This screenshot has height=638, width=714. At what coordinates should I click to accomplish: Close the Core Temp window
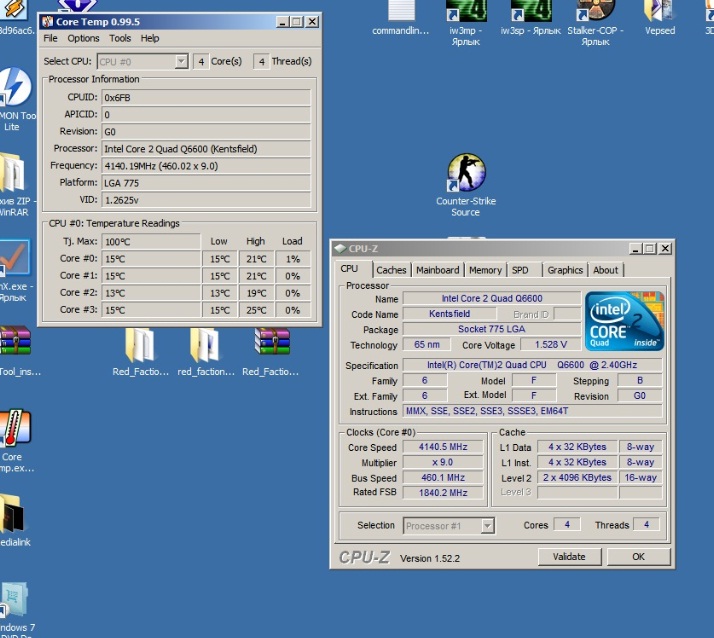click(312, 22)
